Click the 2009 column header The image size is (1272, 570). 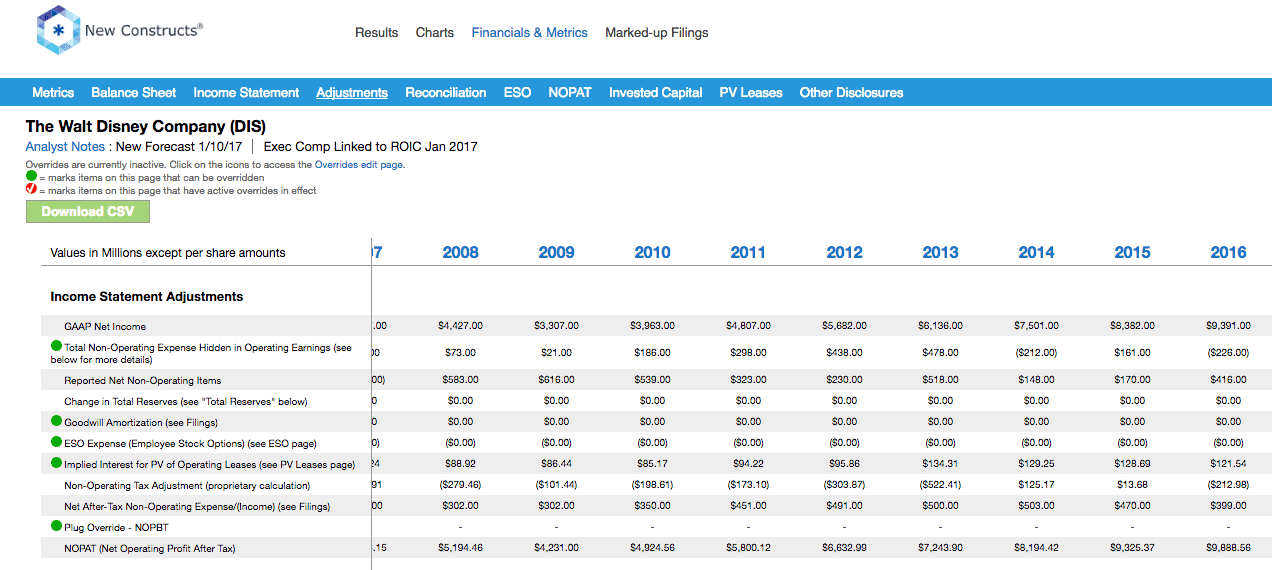click(556, 252)
